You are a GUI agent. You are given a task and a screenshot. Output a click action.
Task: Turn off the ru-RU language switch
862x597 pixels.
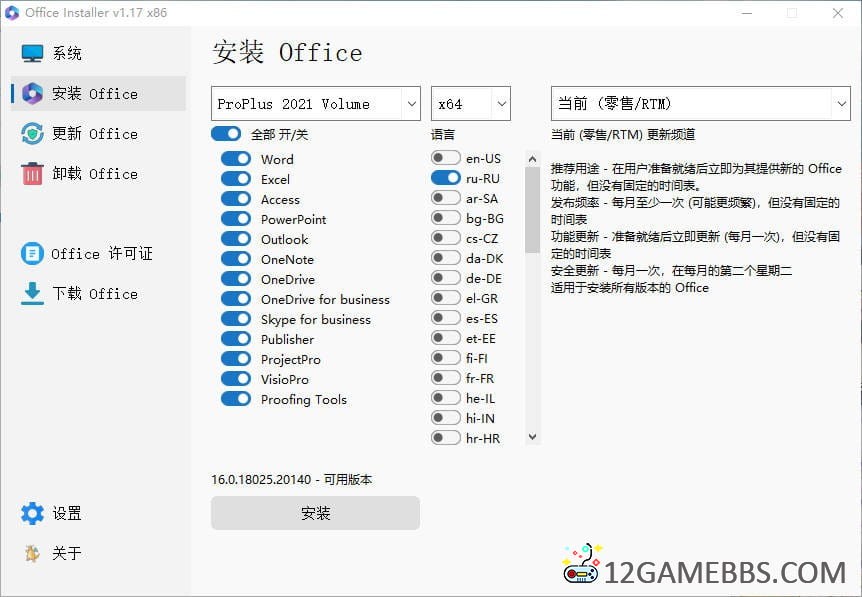click(x=446, y=178)
